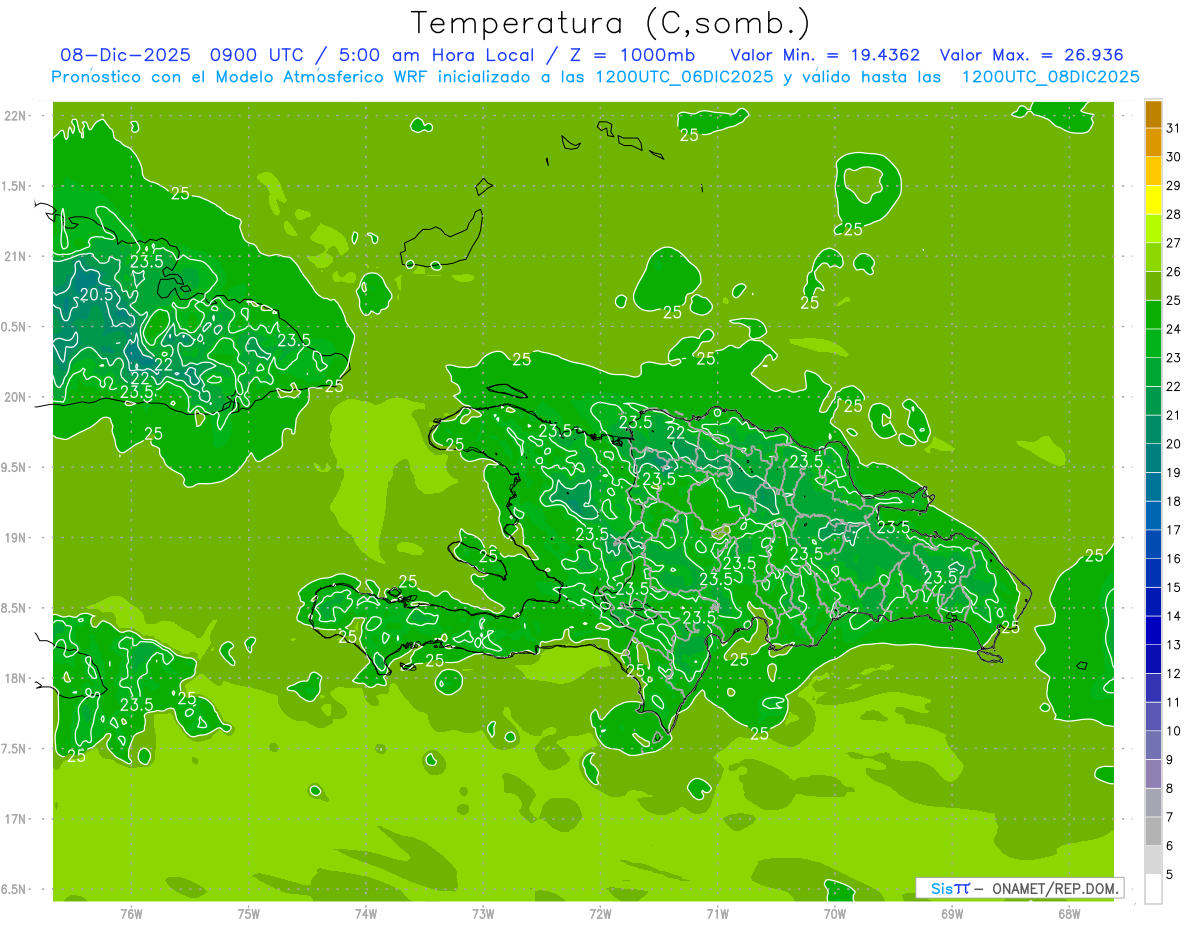Pick legend color swatch between 6 and 7

point(1153,831)
